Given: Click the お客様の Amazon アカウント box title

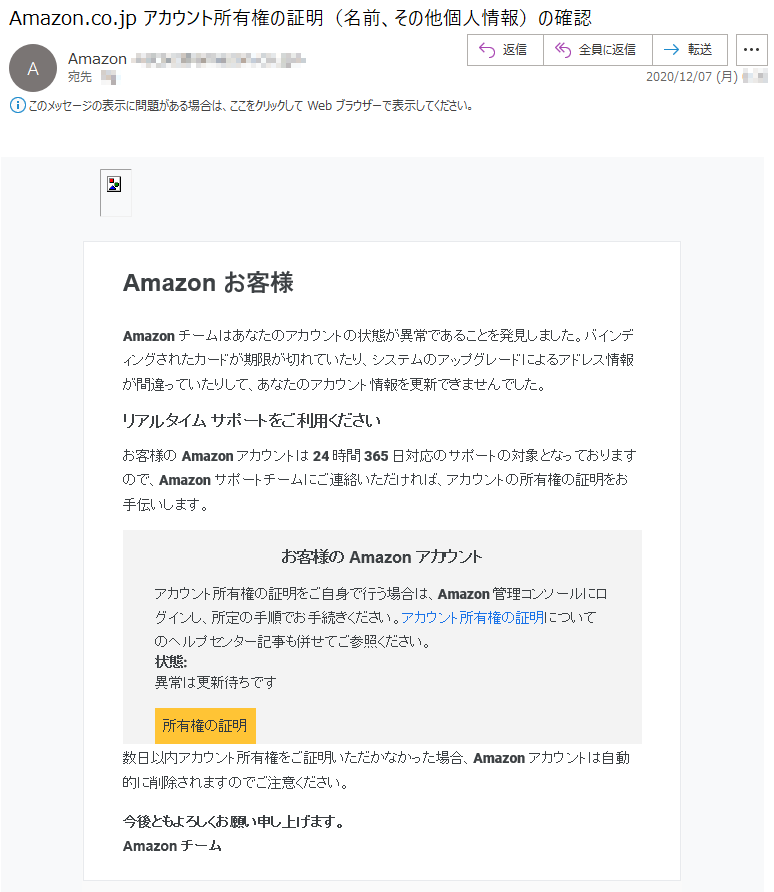Looking at the screenshot, I should point(382,557).
